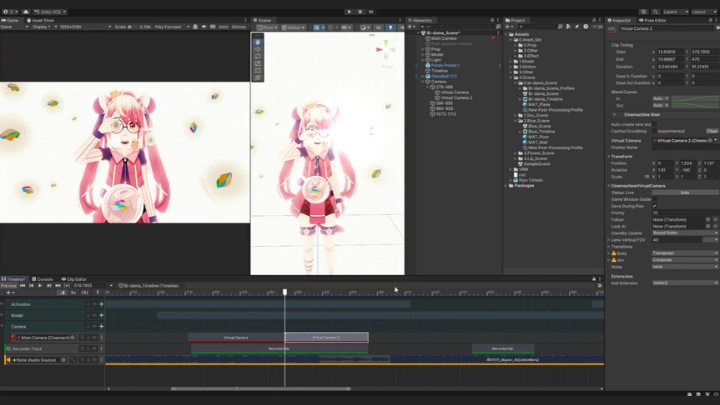The width and height of the screenshot is (720, 405).
Task: Add item to Model track group
Action: click(101, 315)
